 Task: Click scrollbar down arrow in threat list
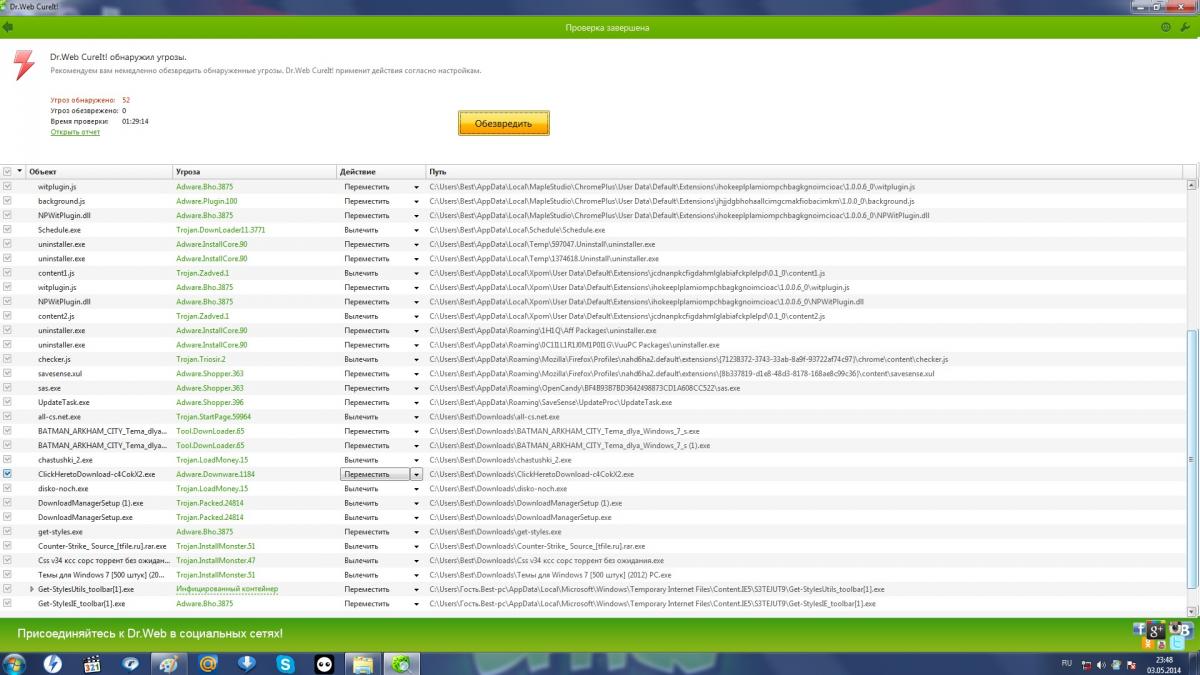[x=1191, y=610]
